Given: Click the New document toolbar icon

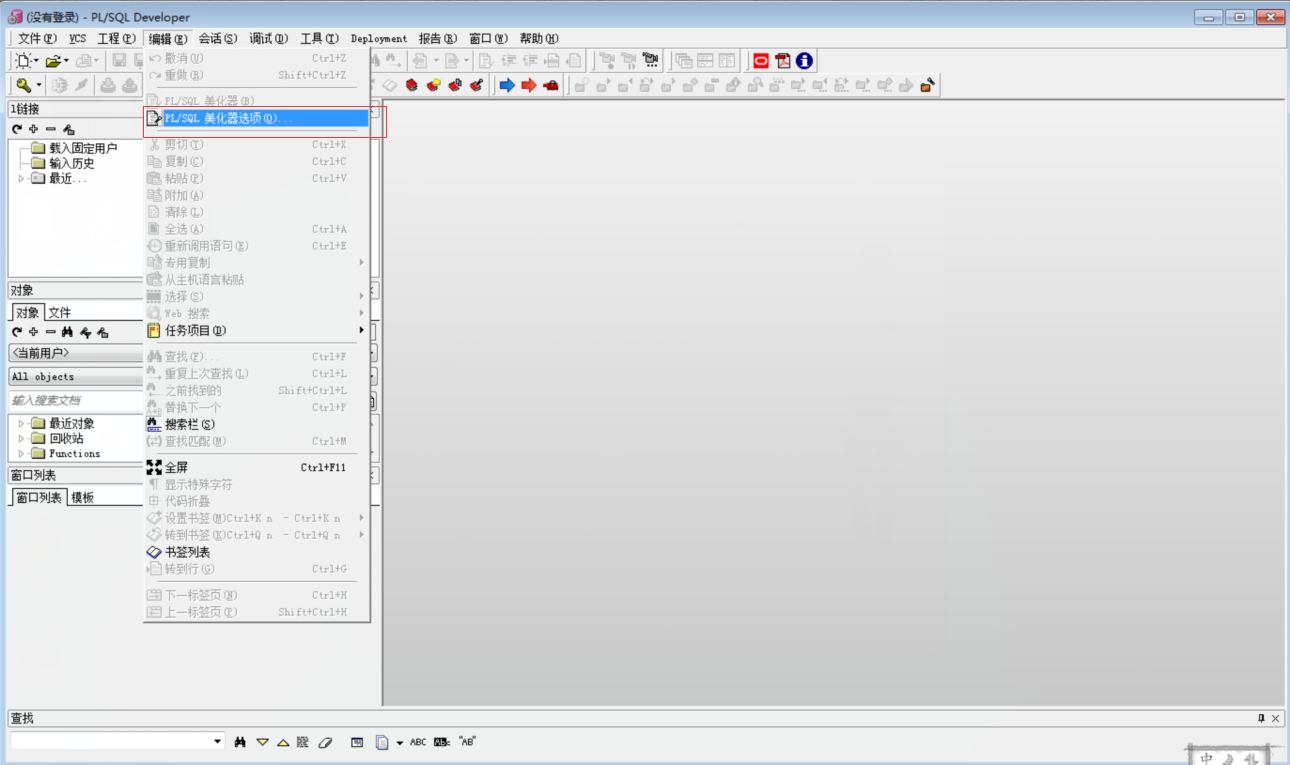Looking at the screenshot, I should point(22,61).
